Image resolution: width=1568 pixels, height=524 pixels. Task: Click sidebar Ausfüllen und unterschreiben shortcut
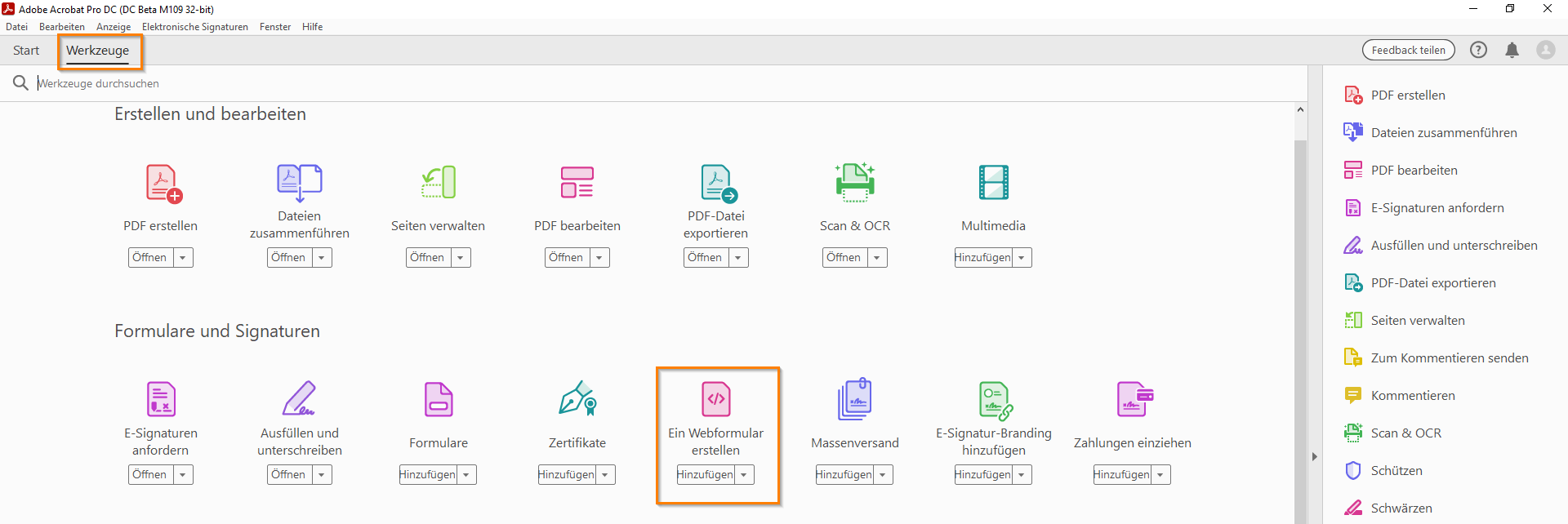(1441, 245)
